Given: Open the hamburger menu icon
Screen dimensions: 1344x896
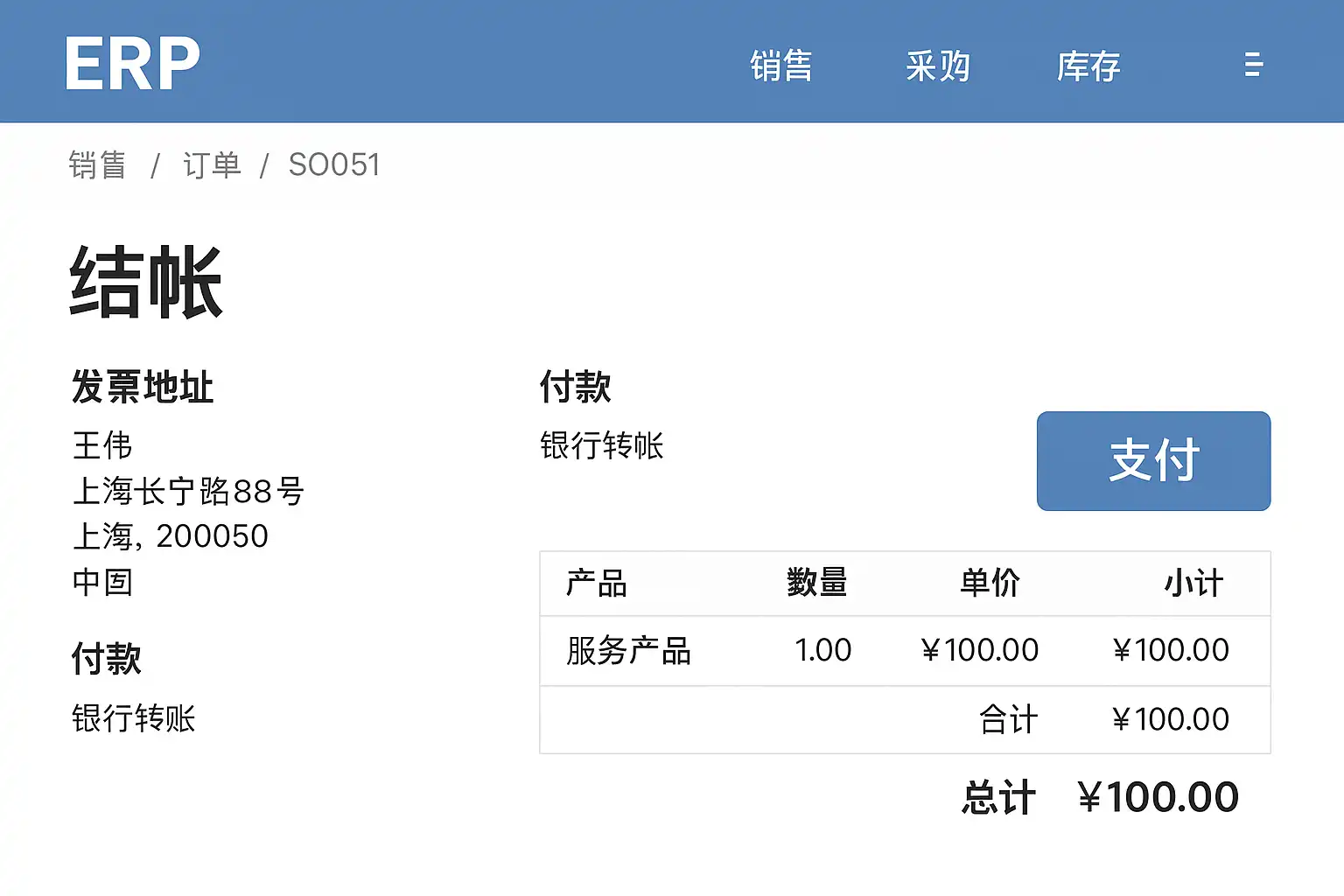Looking at the screenshot, I should 1253,65.
